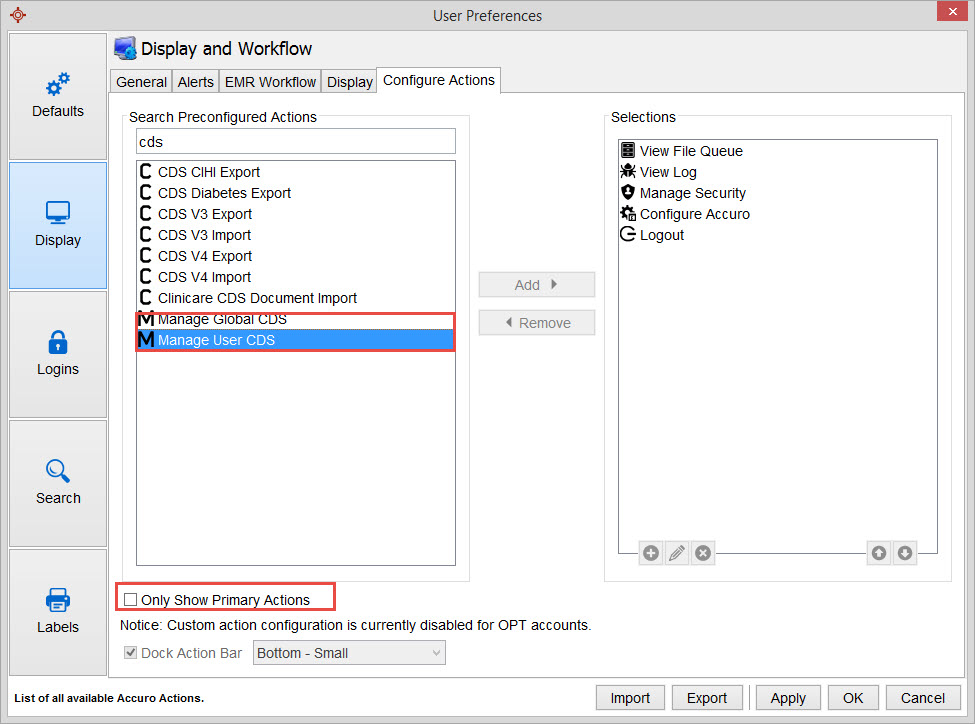975x724 pixels.
Task: Click the Apply button
Action: pos(788,698)
